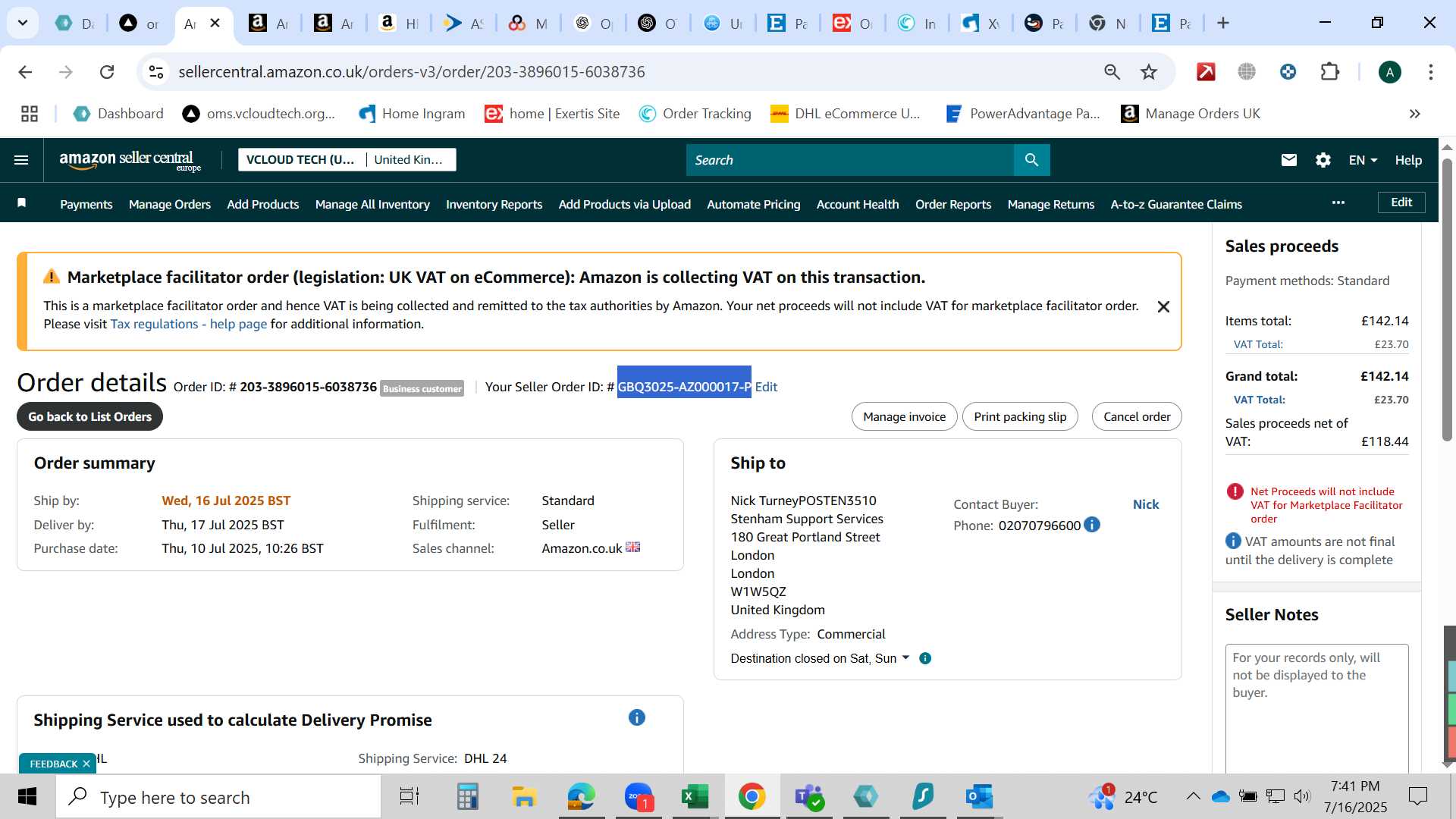Open the tab search dropdown arrow
Image resolution: width=1456 pixels, height=819 pixels.
tap(23, 23)
